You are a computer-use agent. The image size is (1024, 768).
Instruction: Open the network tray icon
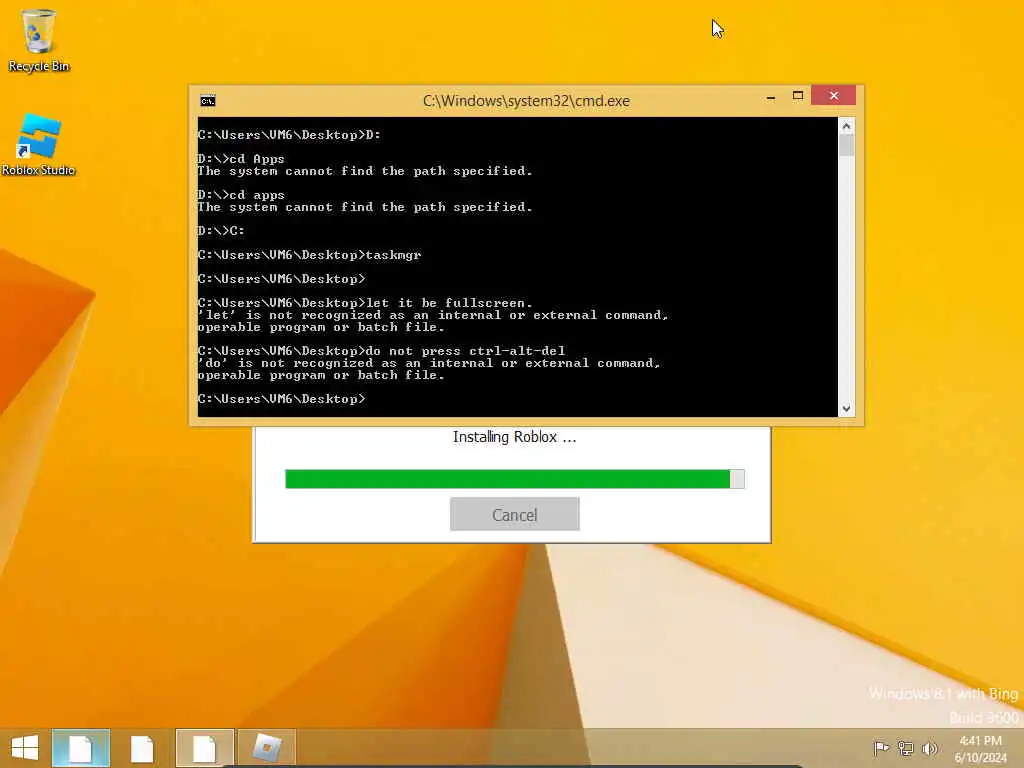coord(905,748)
